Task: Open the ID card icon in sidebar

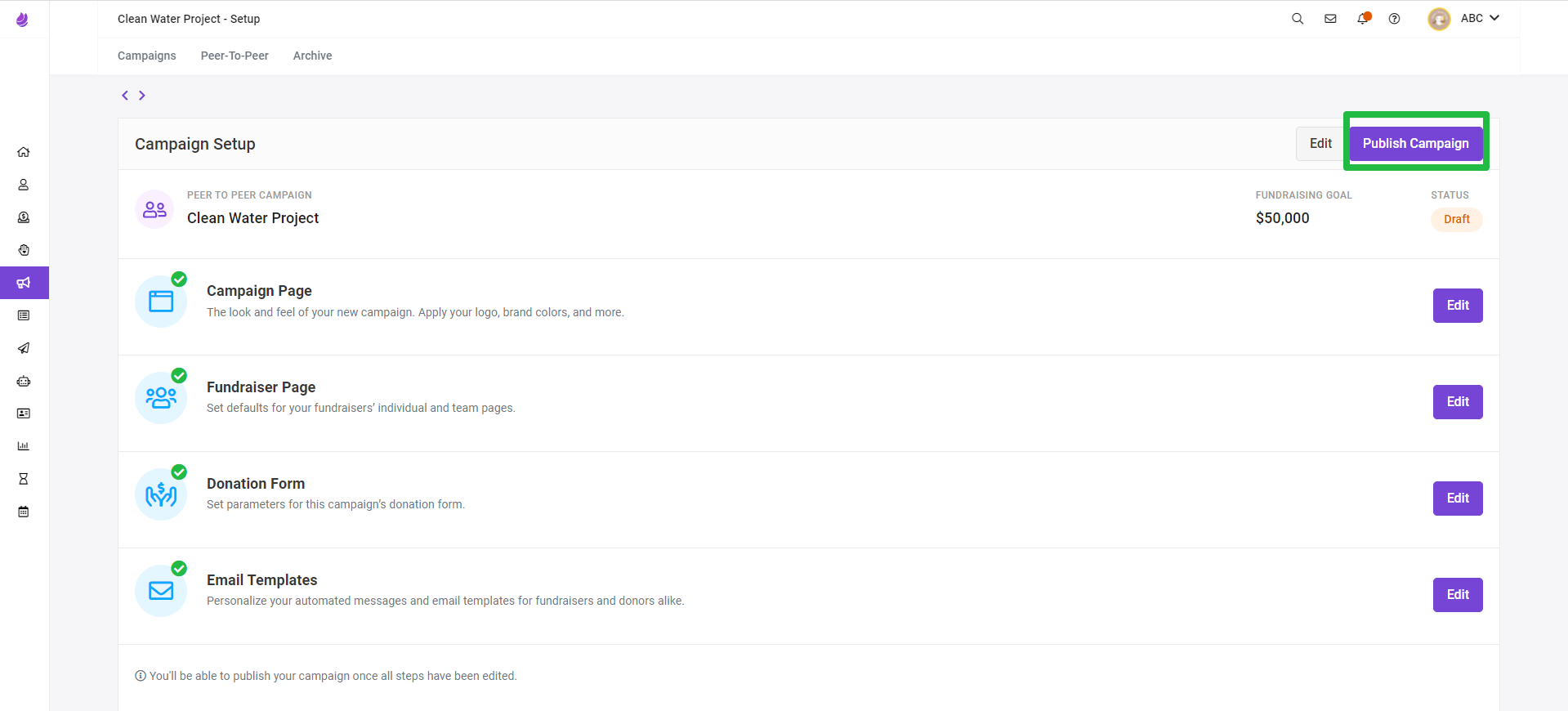Action: pyautogui.click(x=24, y=414)
